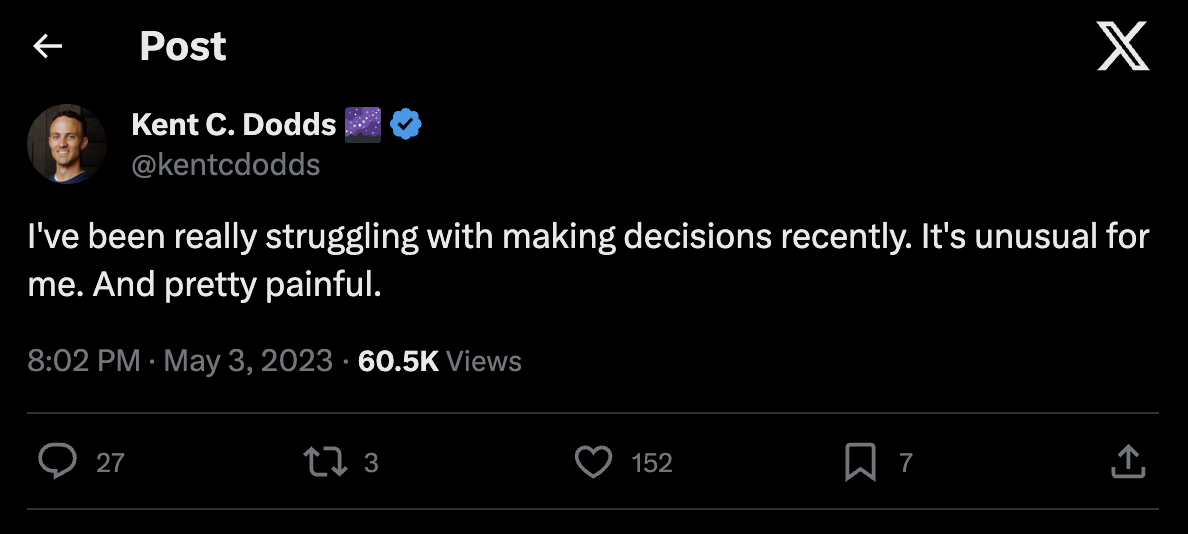The width and height of the screenshot is (1188, 534).
Task: Click the Kent C. Dodds display name
Action: (233, 125)
